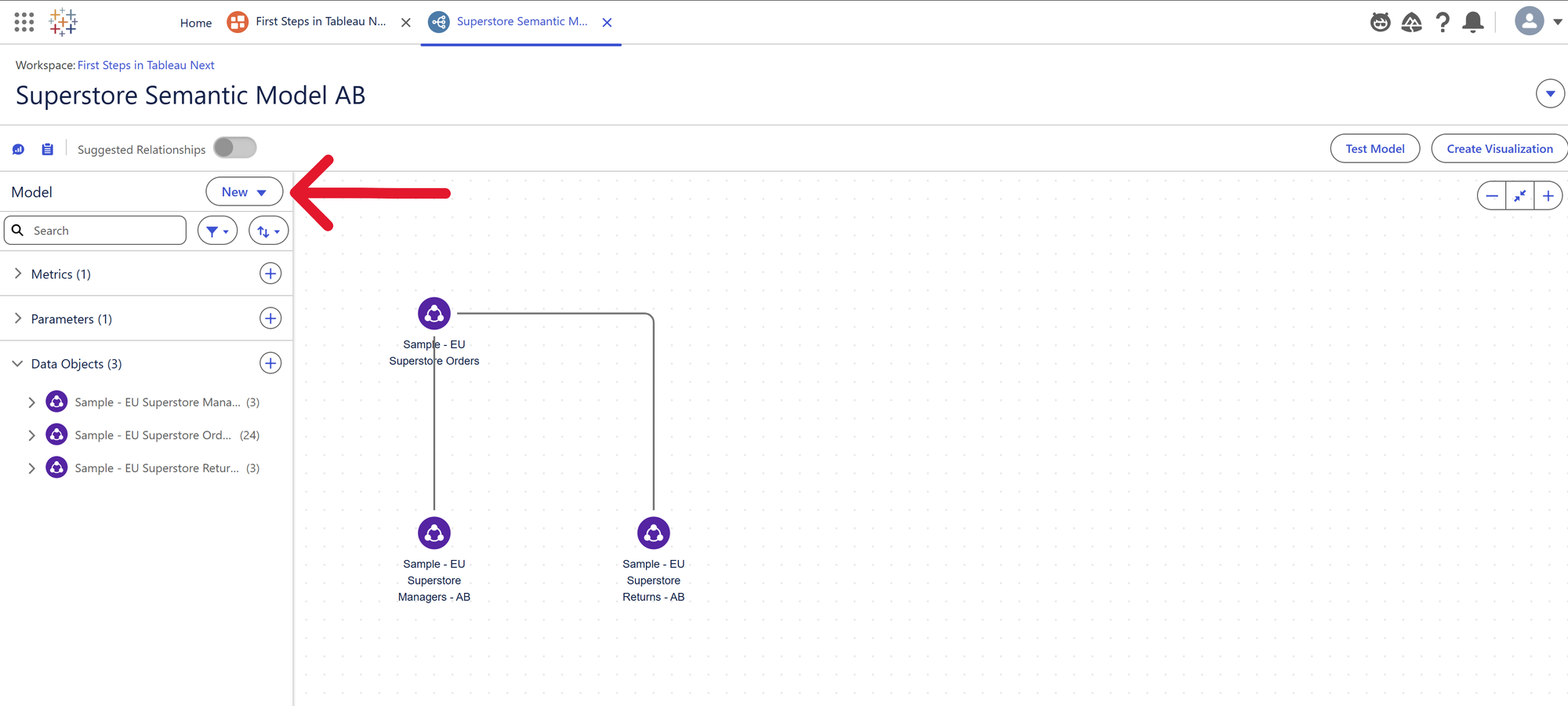1568x706 pixels.
Task: Click the Metrics (1) label
Action: click(61, 274)
